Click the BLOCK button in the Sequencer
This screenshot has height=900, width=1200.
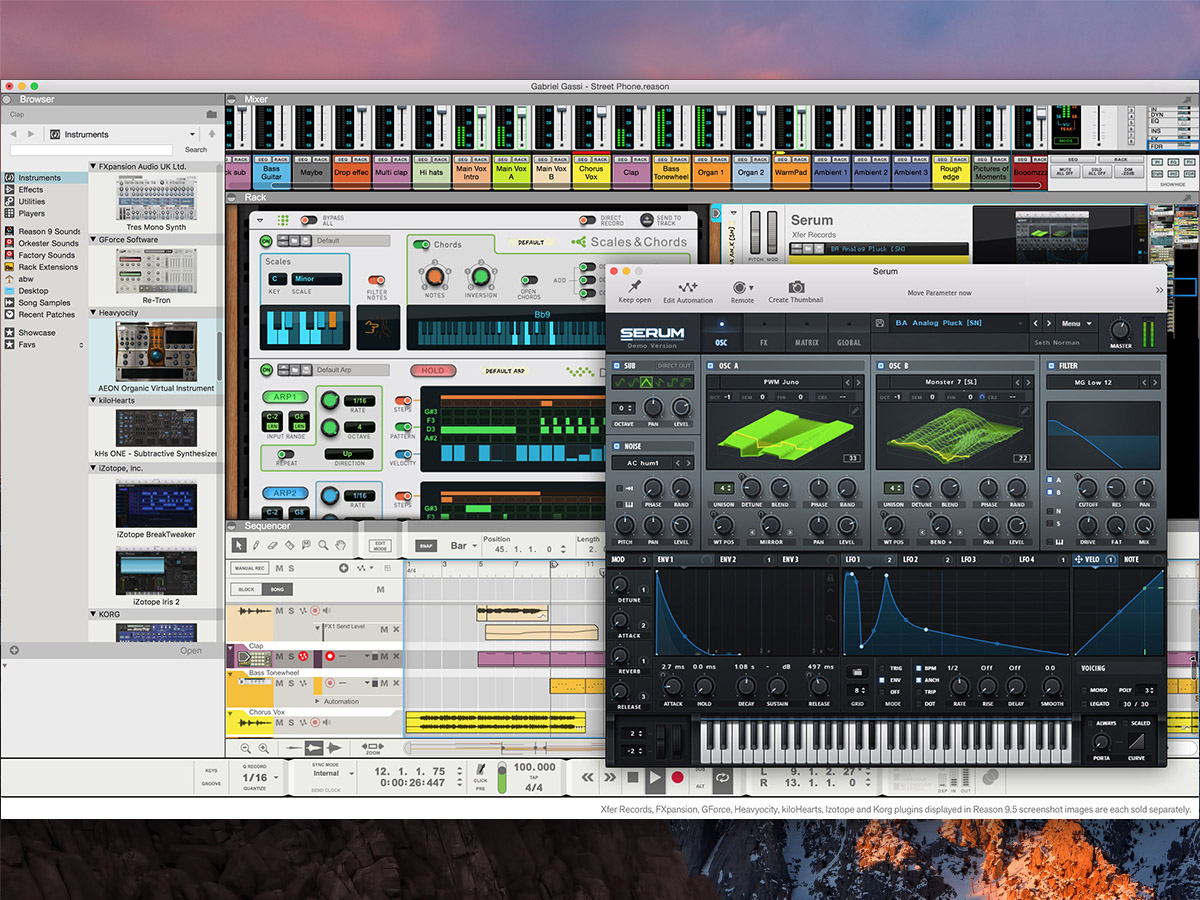coord(245,590)
